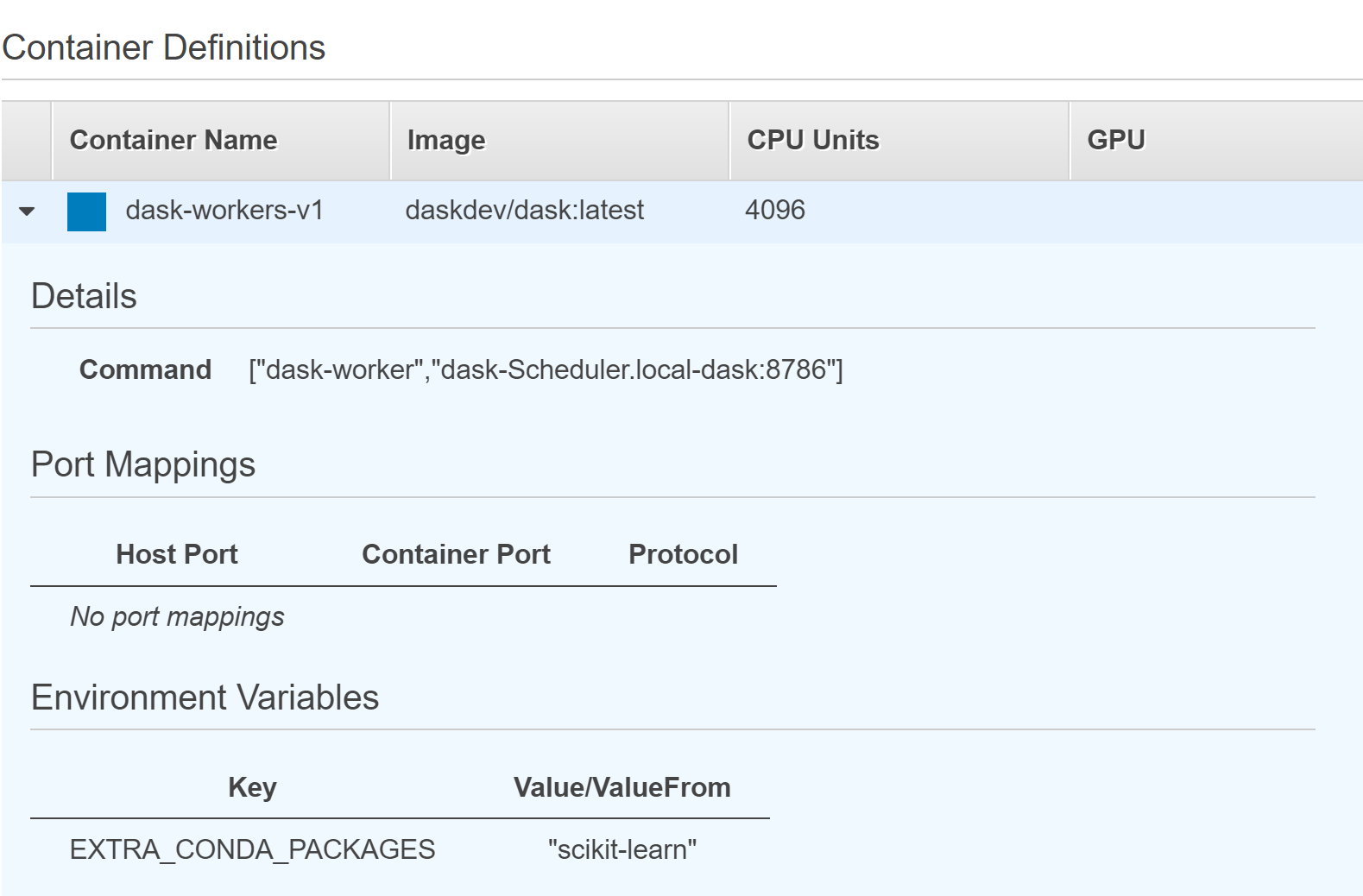The width and height of the screenshot is (1363, 896).
Task: Click the Details section heading
Action: pyautogui.click(x=84, y=296)
